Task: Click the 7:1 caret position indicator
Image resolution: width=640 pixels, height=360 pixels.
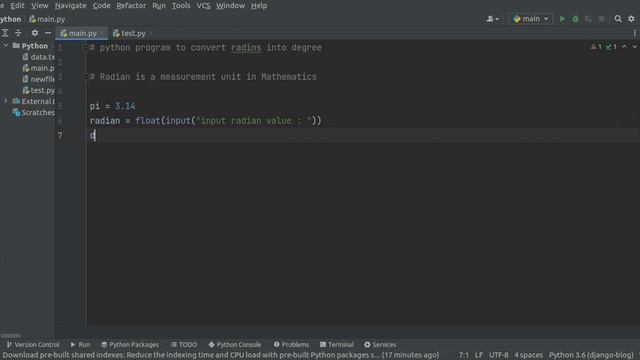Action: click(464, 355)
